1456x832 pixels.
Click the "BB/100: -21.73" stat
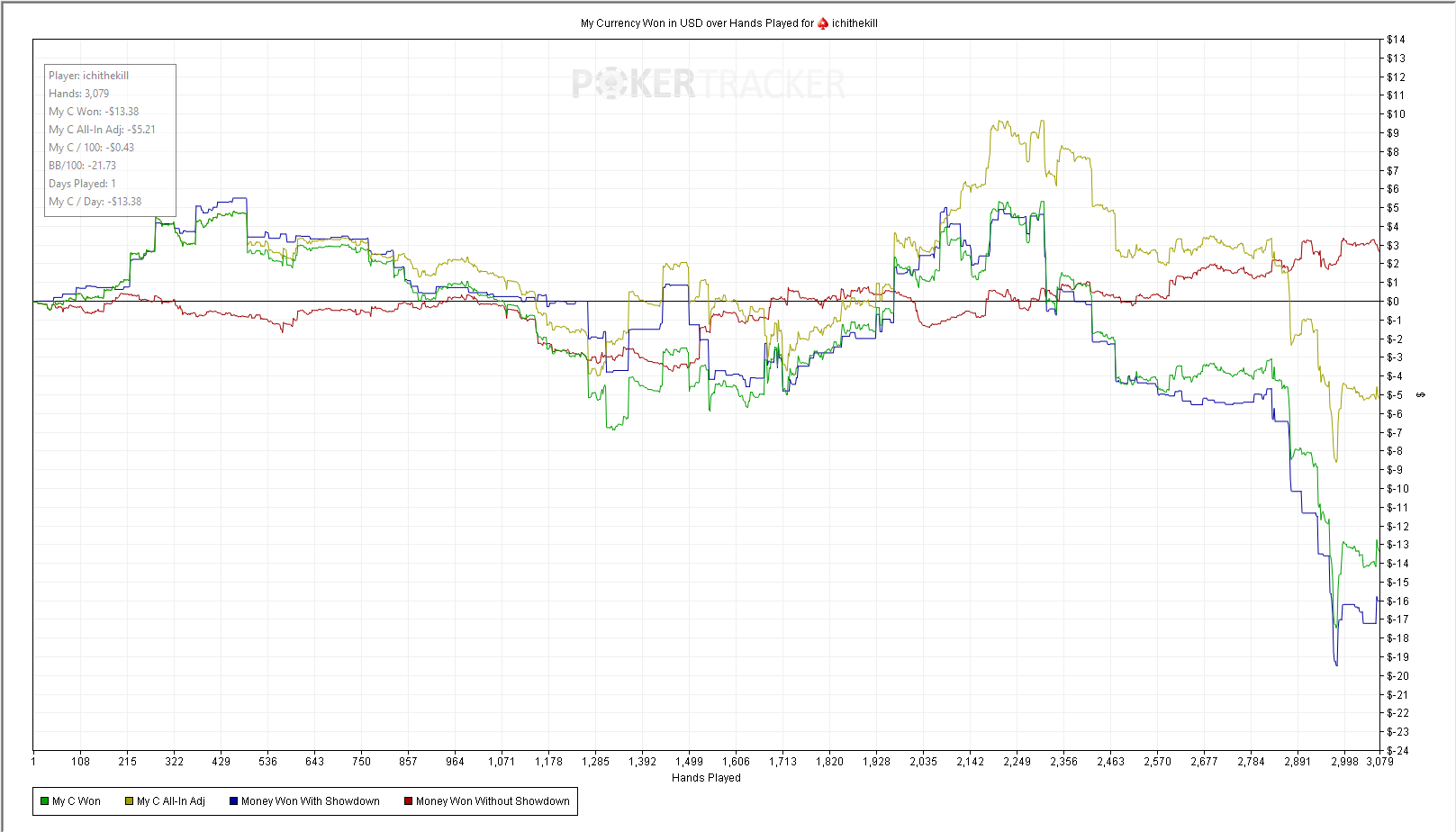(82, 166)
